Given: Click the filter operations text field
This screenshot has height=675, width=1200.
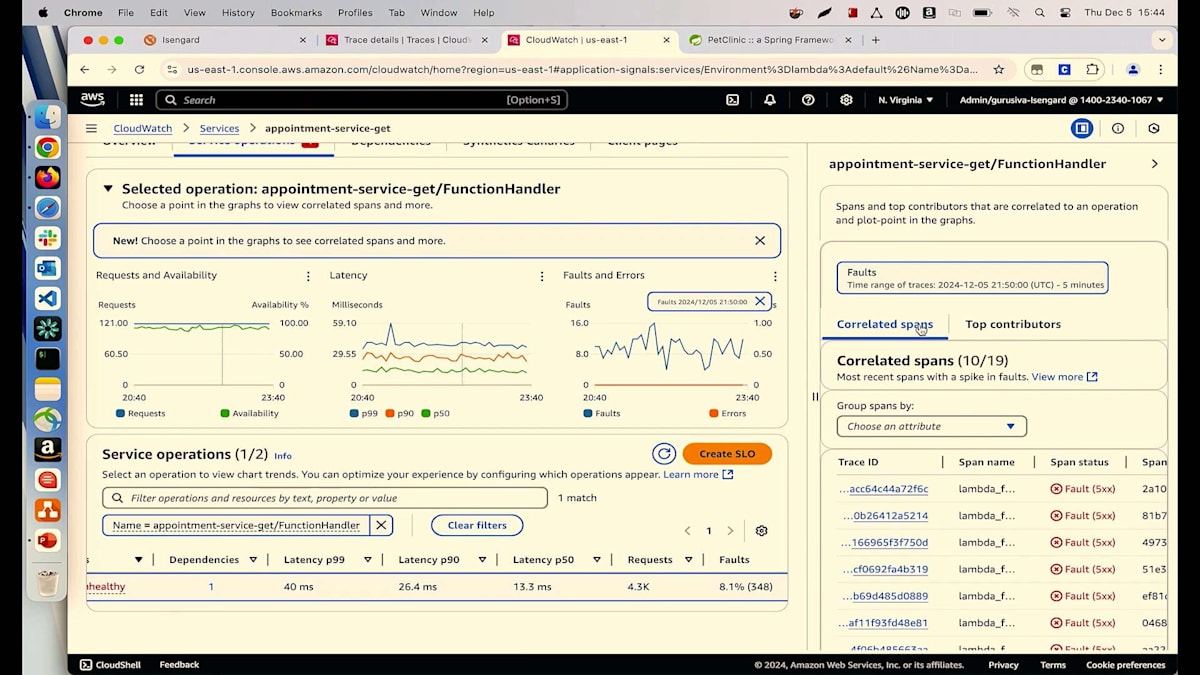Looking at the screenshot, I should (325, 498).
